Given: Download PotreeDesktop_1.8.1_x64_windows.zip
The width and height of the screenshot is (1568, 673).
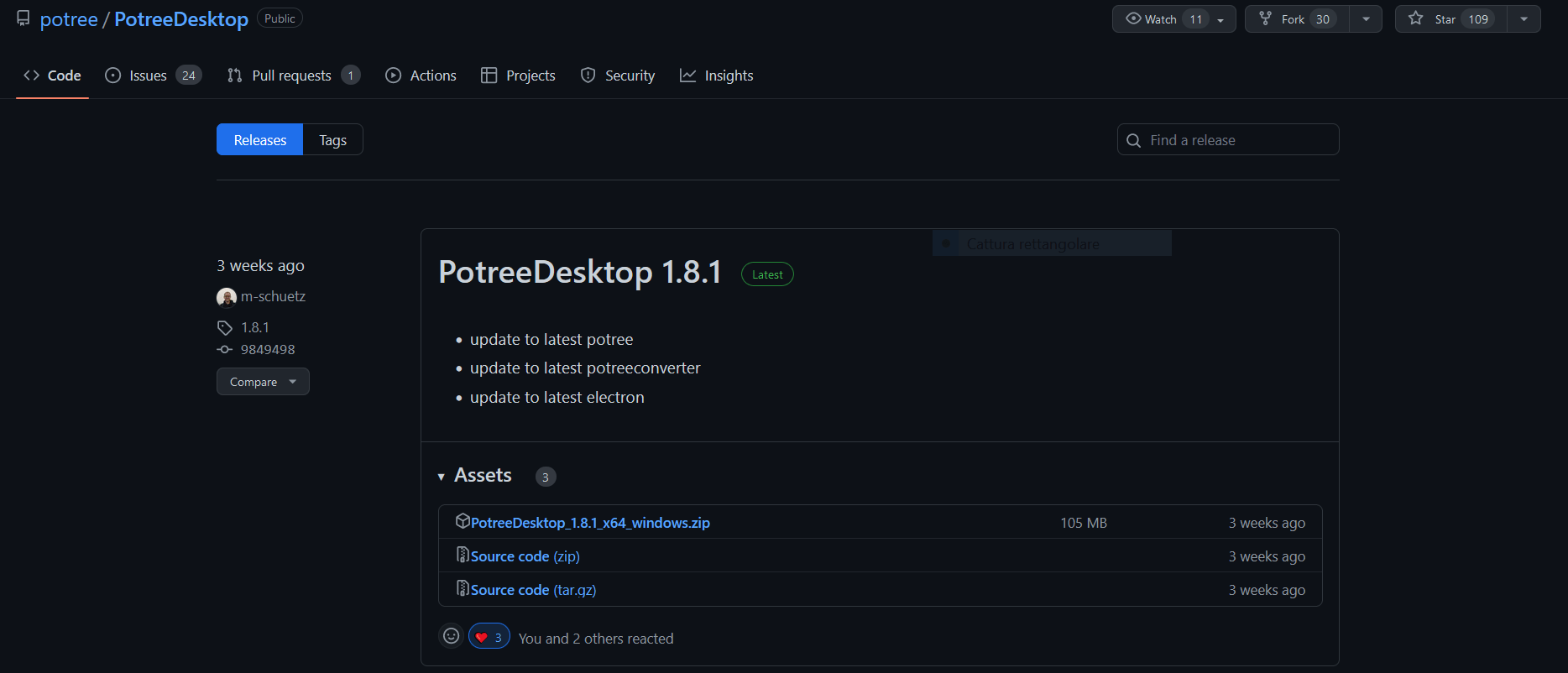Looking at the screenshot, I should [x=590, y=523].
